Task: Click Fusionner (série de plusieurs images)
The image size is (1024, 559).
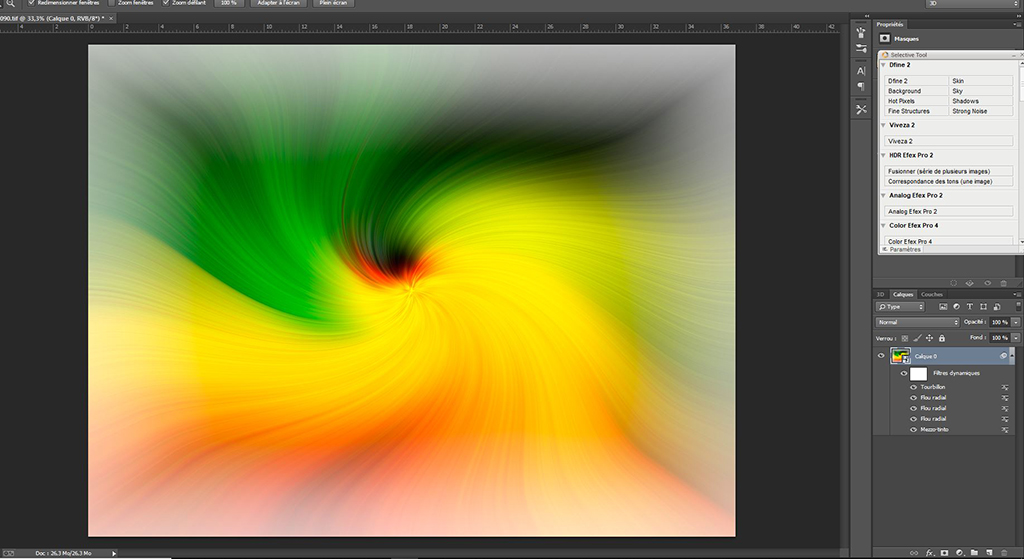Action: pos(949,171)
